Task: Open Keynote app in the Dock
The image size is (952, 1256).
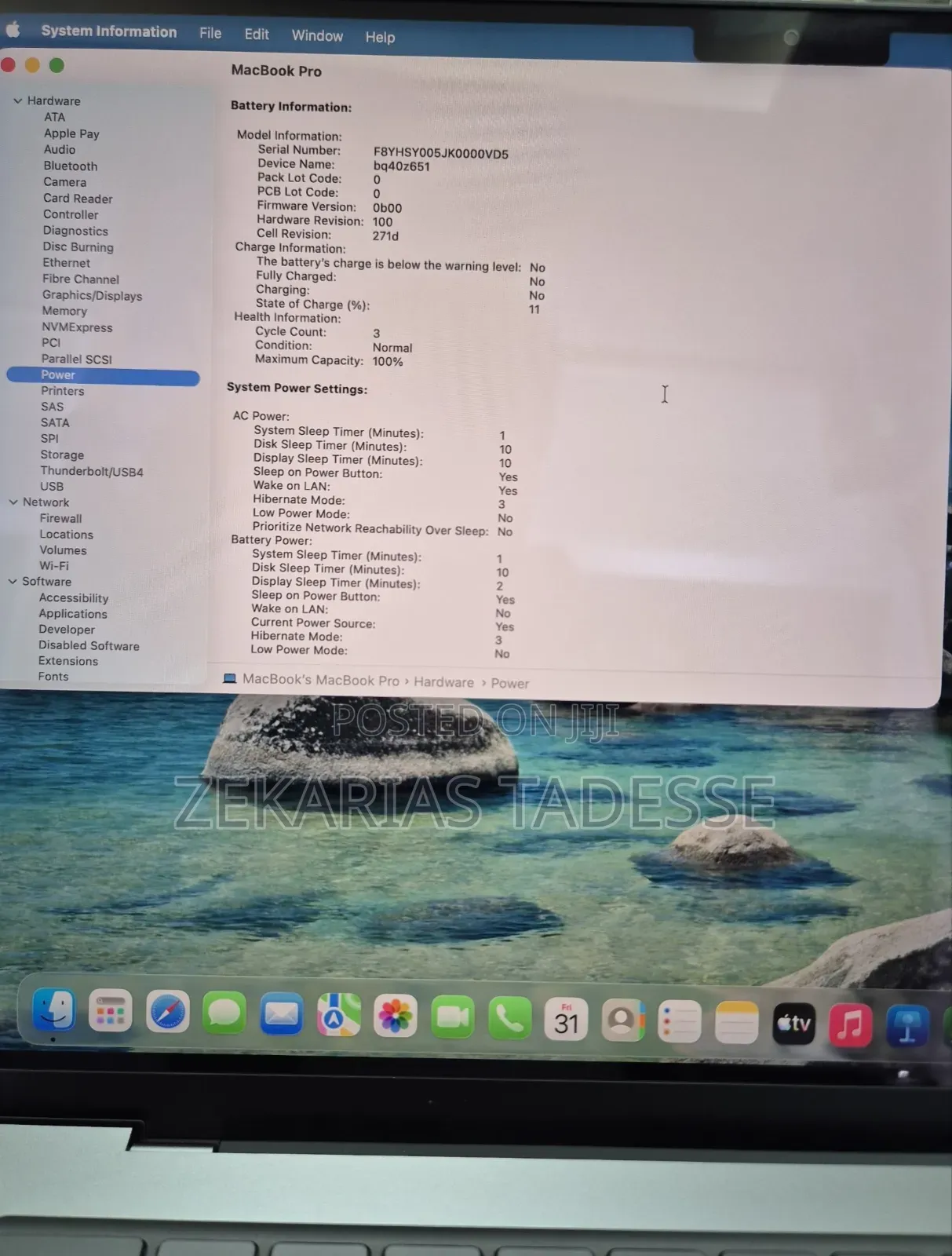Action: click(x=907, y=1026)
